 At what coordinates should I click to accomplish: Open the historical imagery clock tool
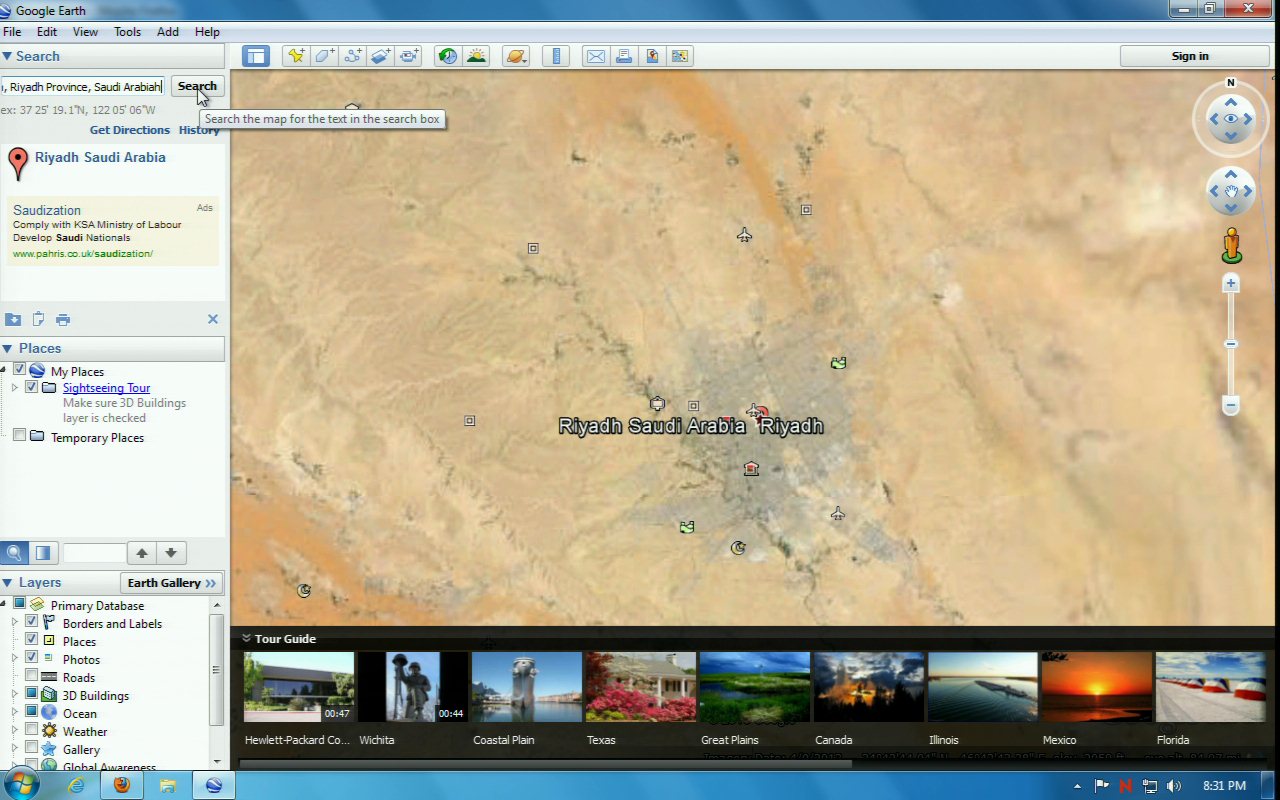(447, 56)
